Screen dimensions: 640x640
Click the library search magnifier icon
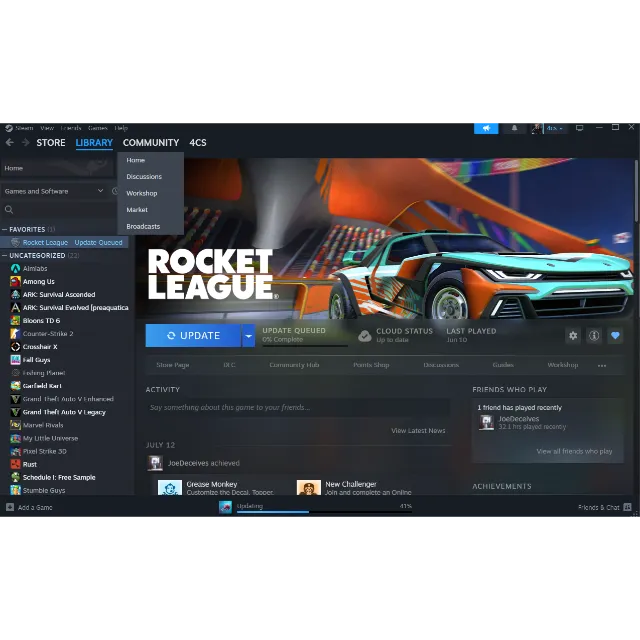coord(9,210)
